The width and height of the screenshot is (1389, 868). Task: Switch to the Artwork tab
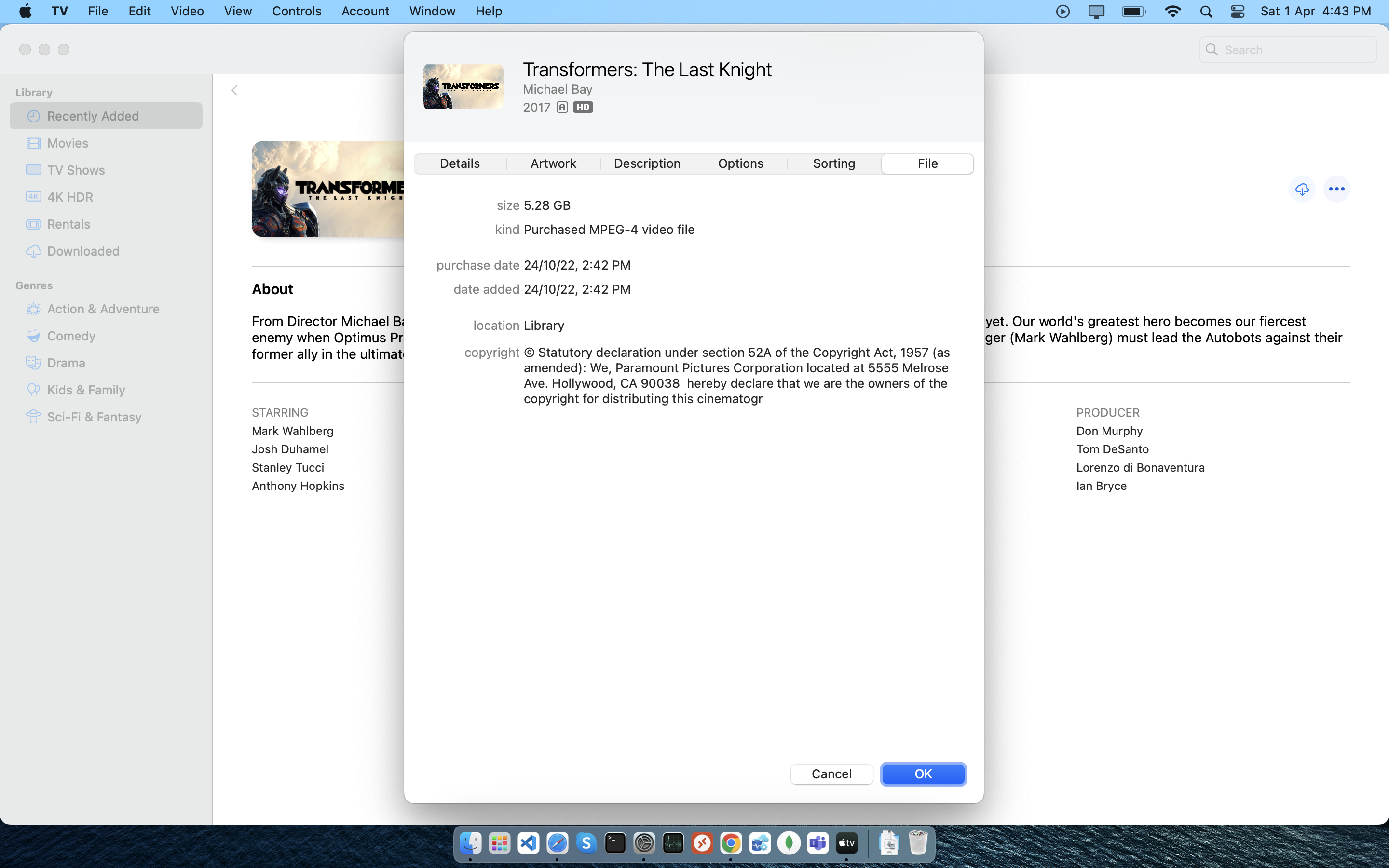click(x=553, y=163)
